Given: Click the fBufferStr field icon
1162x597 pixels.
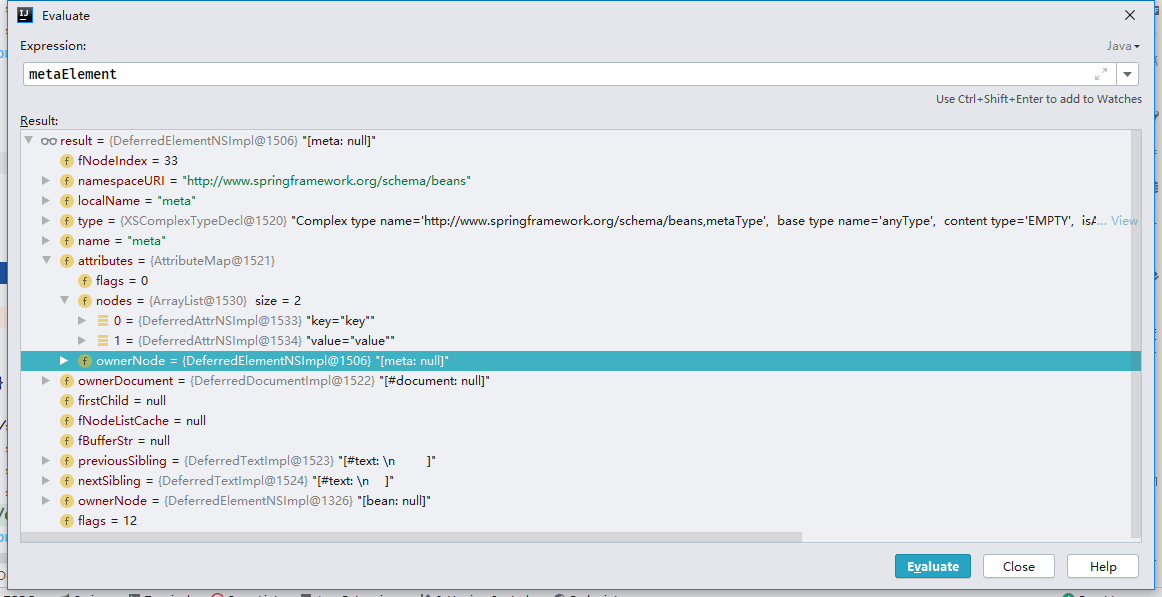Looking at the screenshot, I should coord(66,441).
